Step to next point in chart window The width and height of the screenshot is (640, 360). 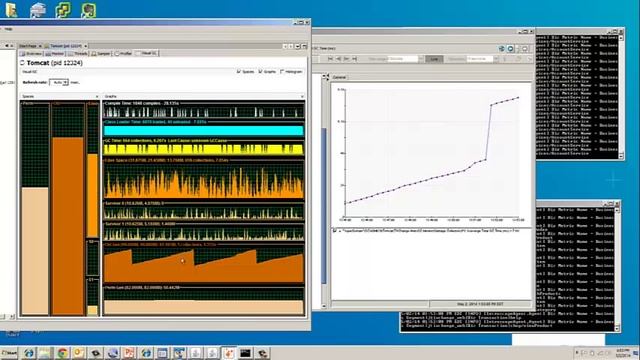[x=346, y=59]
